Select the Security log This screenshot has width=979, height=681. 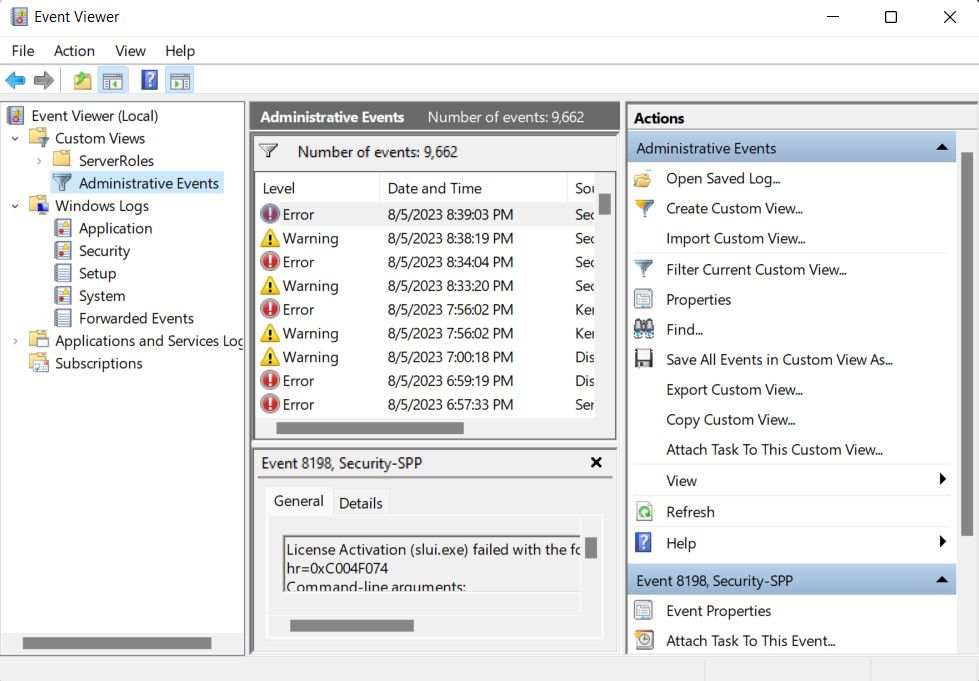(104, 251)
